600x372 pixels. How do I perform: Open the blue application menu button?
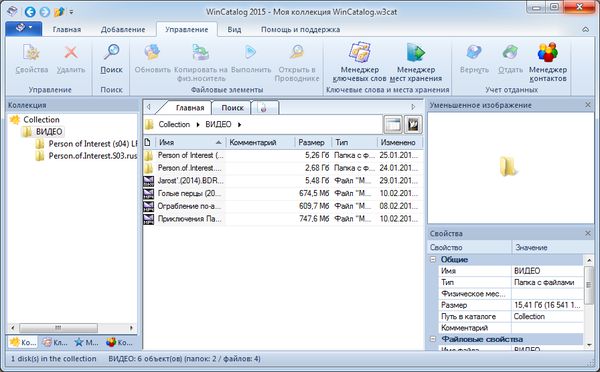click(24, 28)
